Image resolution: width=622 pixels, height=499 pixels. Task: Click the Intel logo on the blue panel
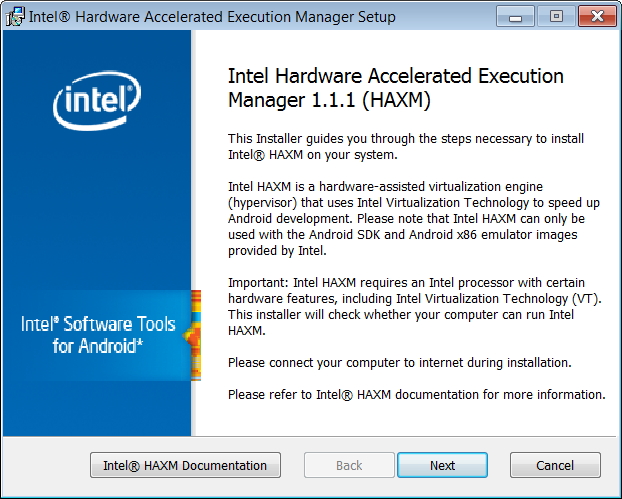click(x=97, y=100)
